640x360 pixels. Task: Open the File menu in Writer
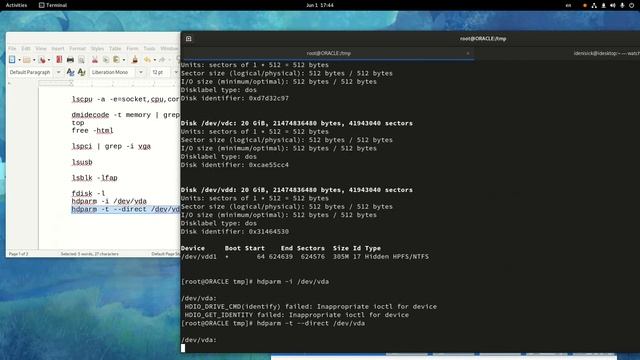coord(12,49)
